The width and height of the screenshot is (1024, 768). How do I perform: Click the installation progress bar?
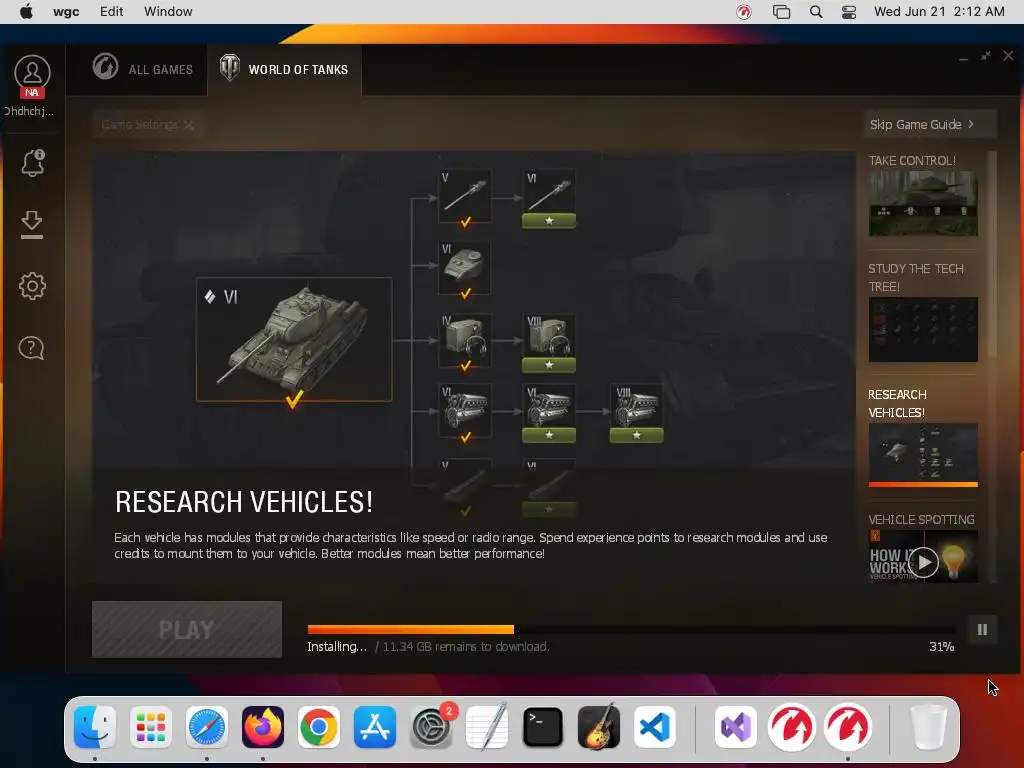632,630
